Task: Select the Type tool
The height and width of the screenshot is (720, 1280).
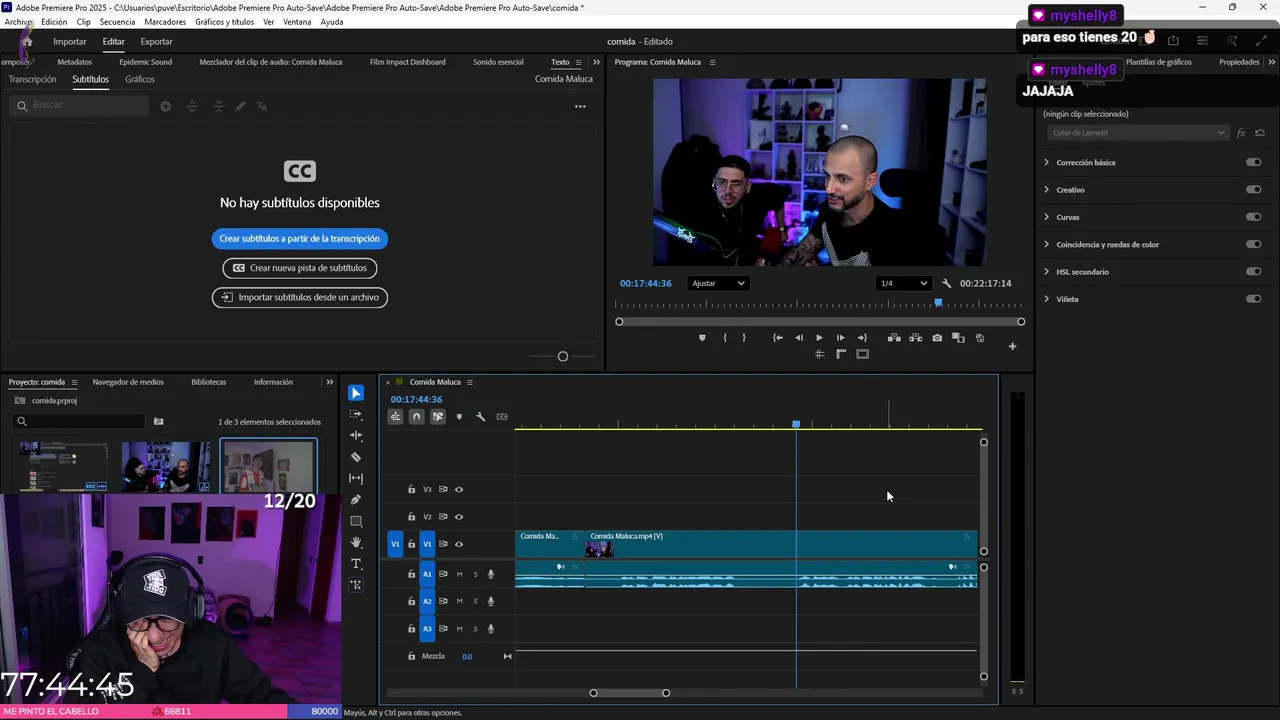Action: 356,564
